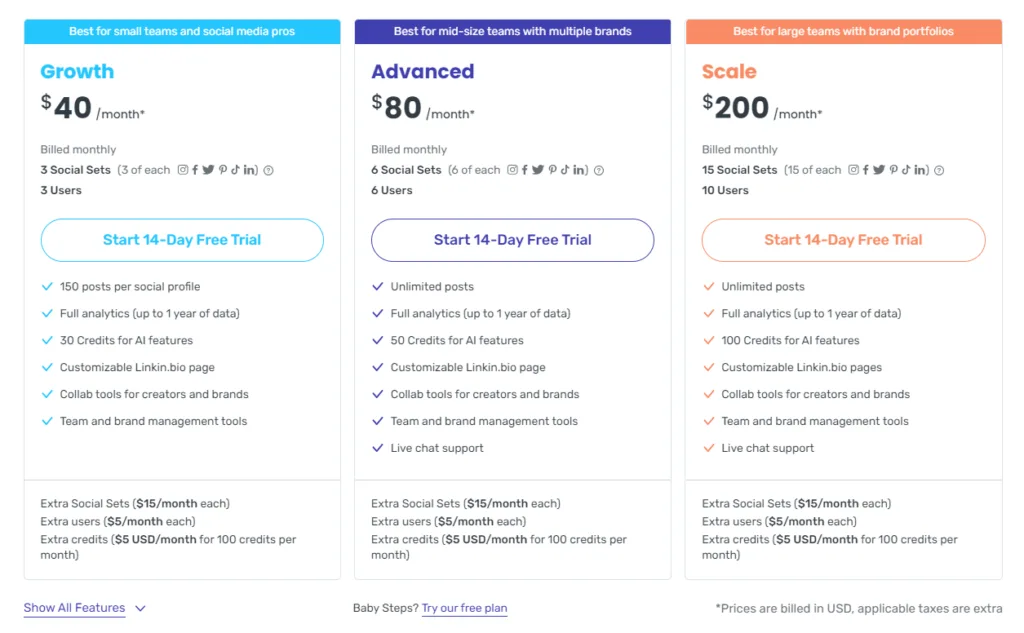Start the Advanced plan 14-day free trial
The image size is (1024, 633).
coord(512,240)
